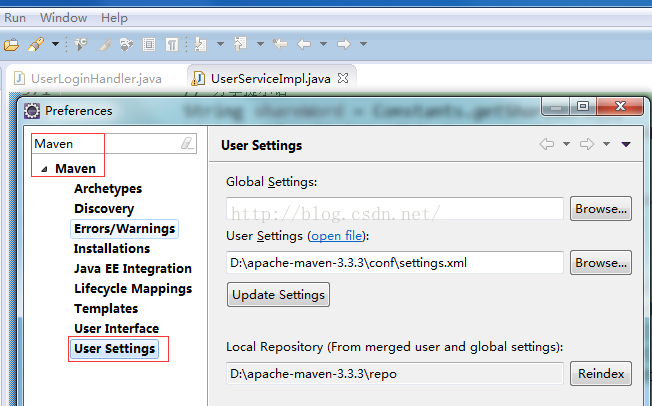Select Lifecycle Mappings page
This screenshot has width=652, height=406.
click(133, 289)
